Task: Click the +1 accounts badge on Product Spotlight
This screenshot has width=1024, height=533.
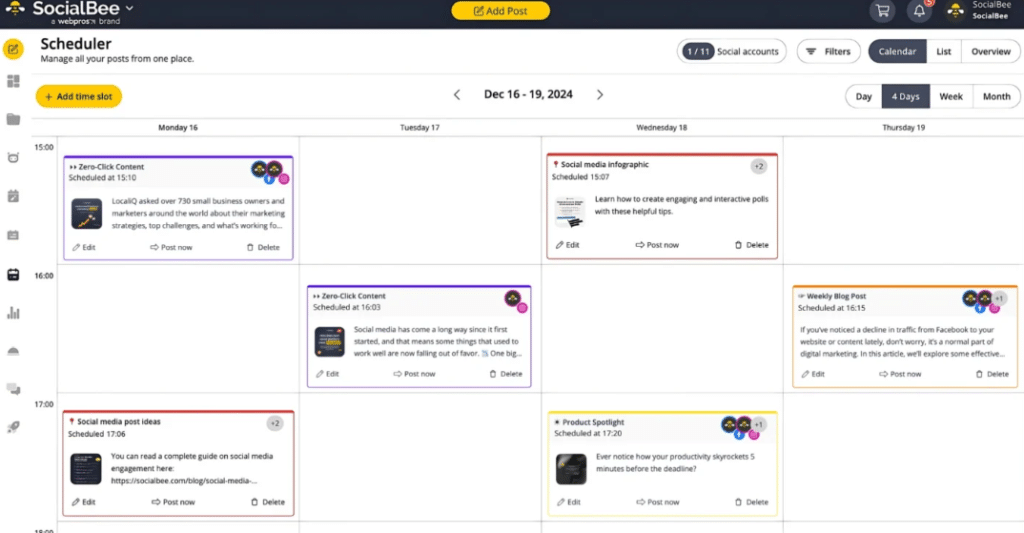Action: (758, 425)
